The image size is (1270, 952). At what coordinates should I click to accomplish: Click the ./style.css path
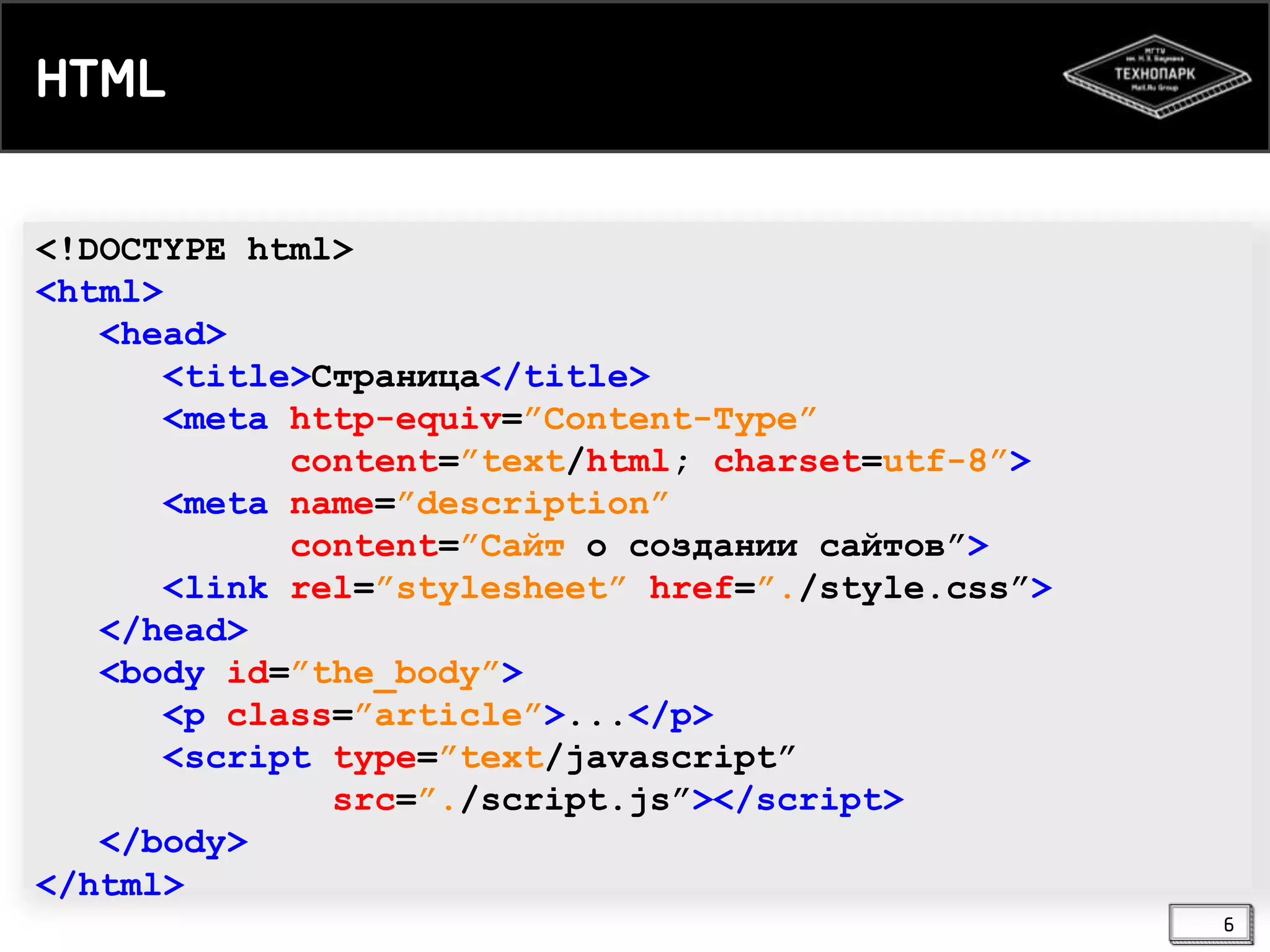[x=895, y=588]
